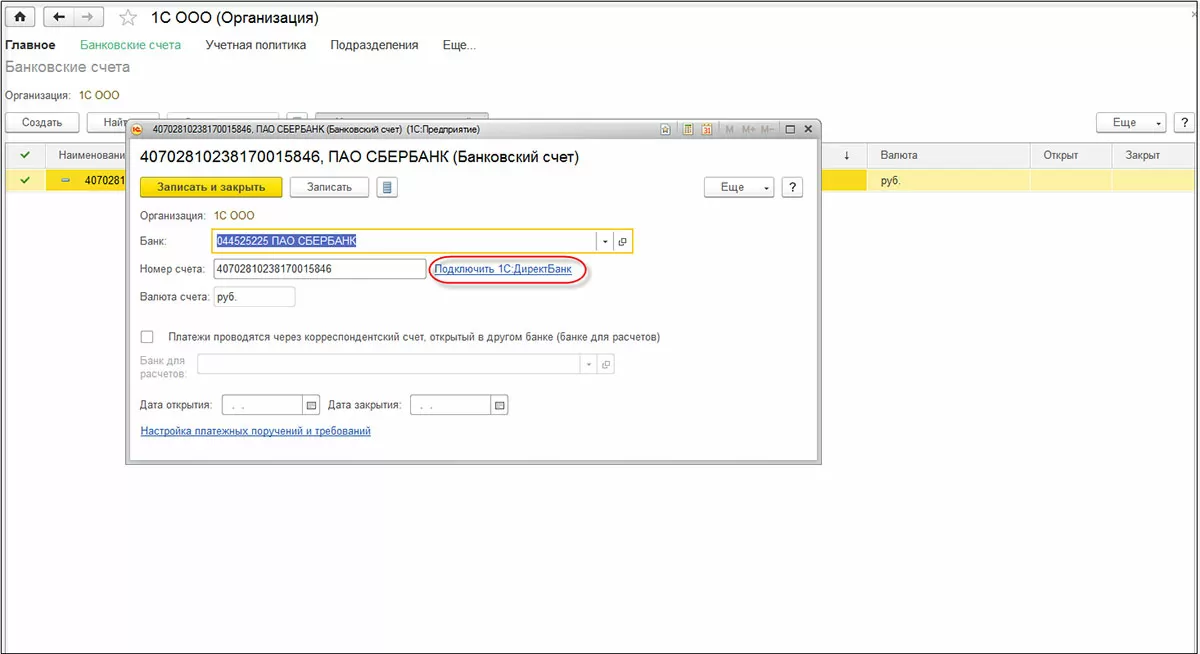Navigate forward with the right arrow

(x=88, y=18)
